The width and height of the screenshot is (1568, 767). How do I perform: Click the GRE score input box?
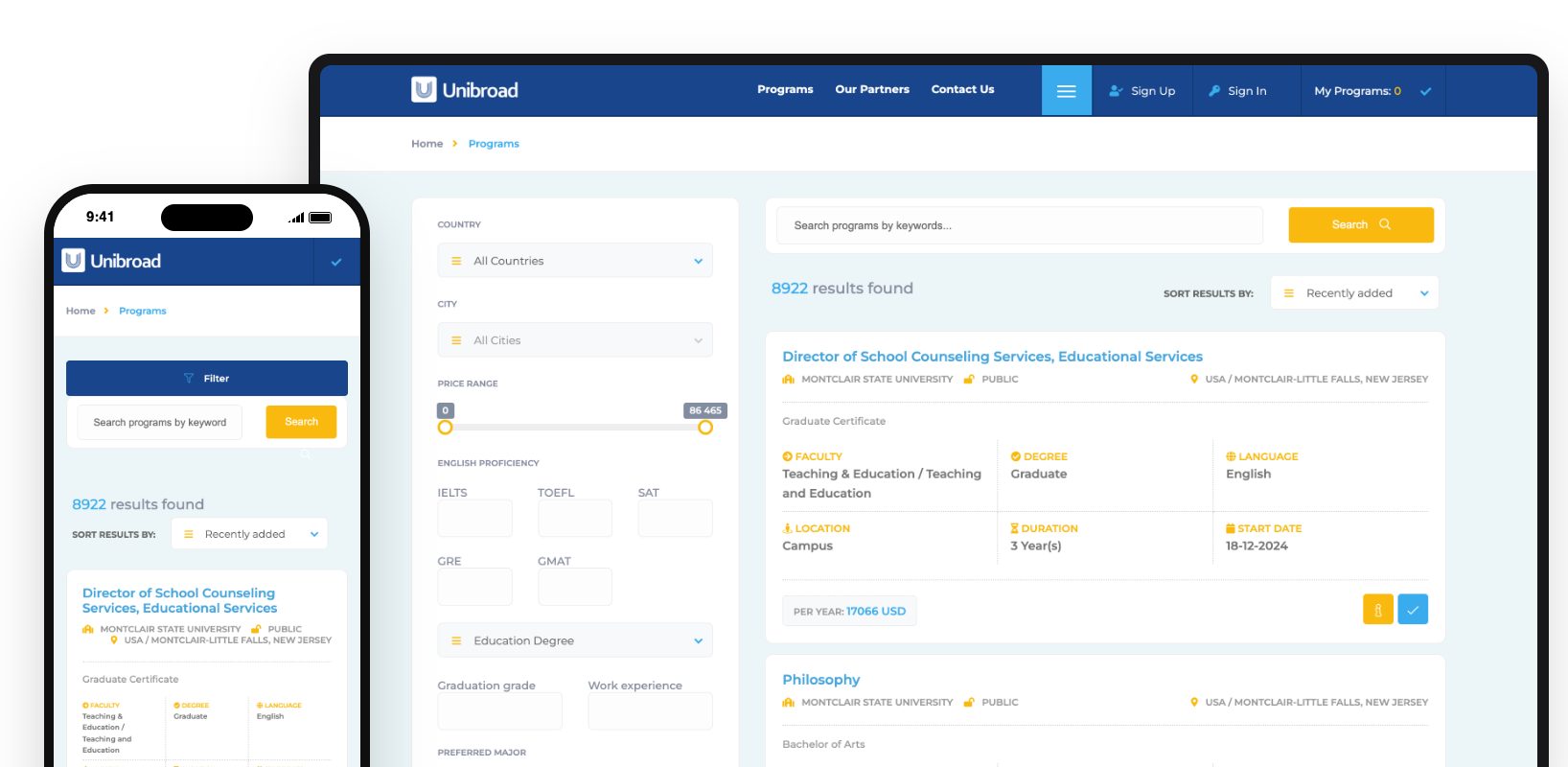click(x=474, y=587)
